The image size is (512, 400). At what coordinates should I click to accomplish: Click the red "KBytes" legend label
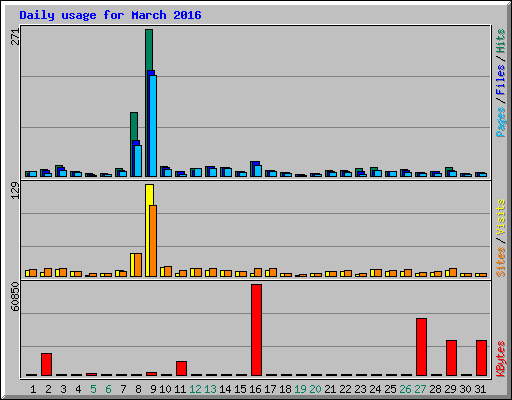[501, 359]
